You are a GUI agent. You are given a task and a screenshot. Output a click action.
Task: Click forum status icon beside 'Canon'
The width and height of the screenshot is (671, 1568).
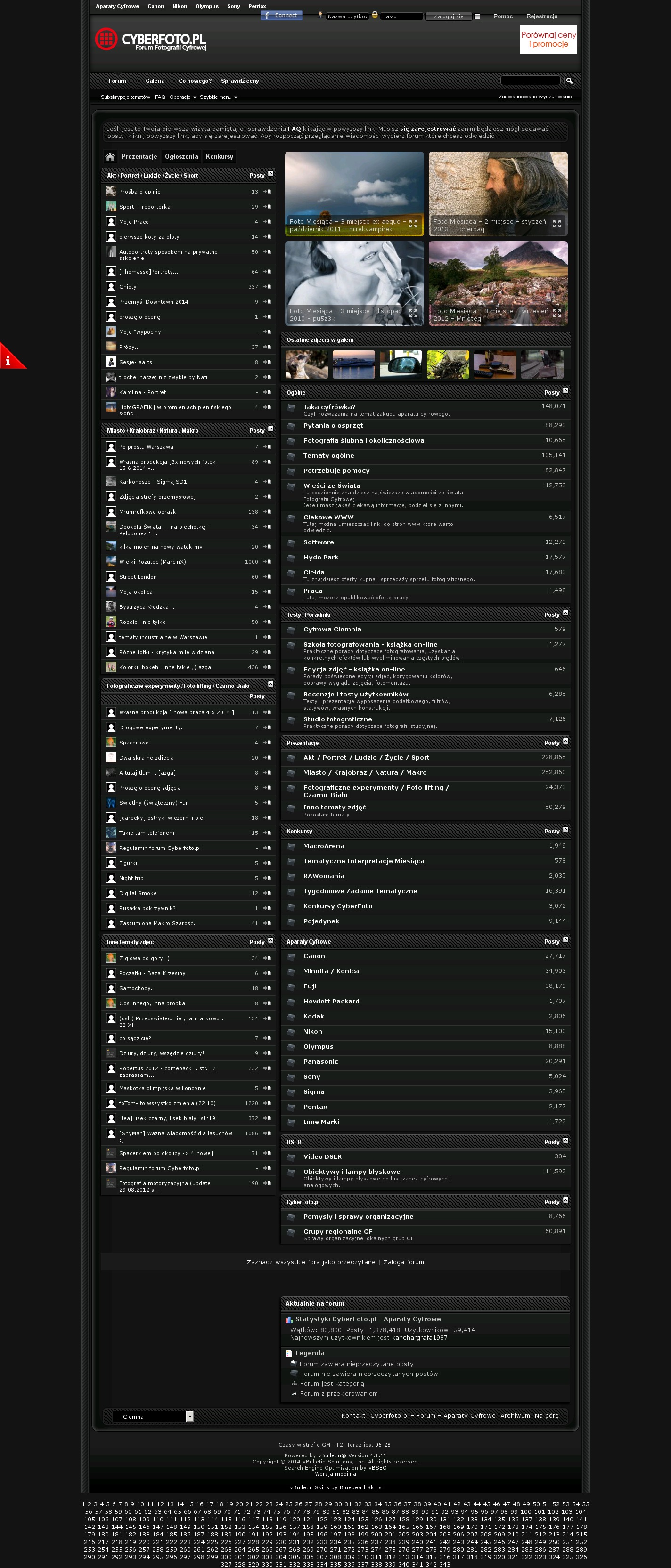pos(291,956)
